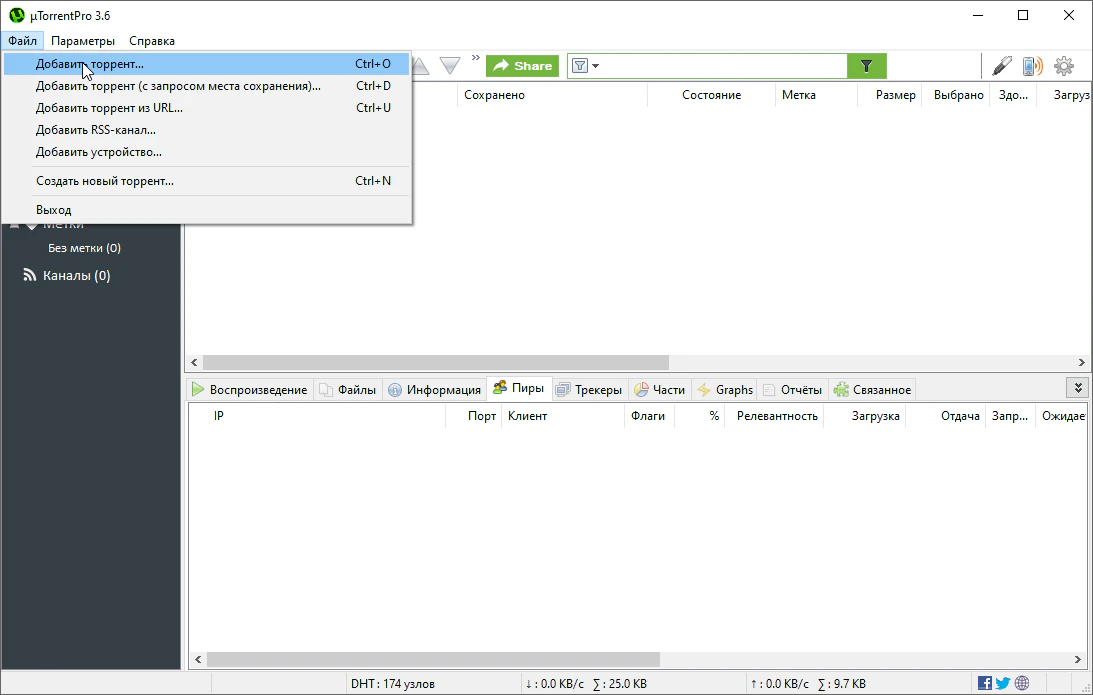Open the pencil appearance icon in toolbar

[x=1001, y=66]
